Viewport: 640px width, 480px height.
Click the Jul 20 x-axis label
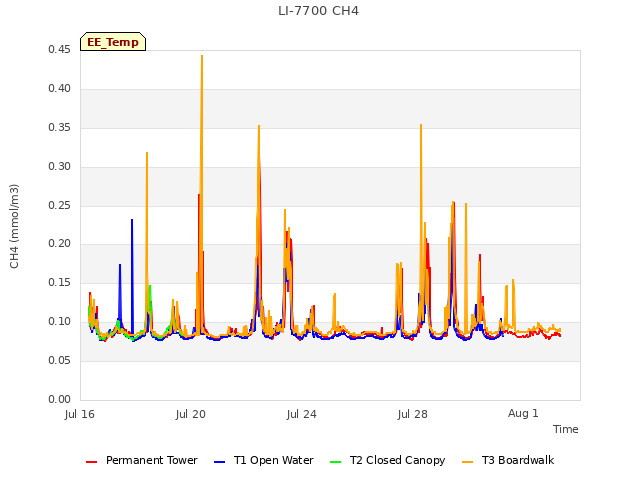(x=191, y=414)
